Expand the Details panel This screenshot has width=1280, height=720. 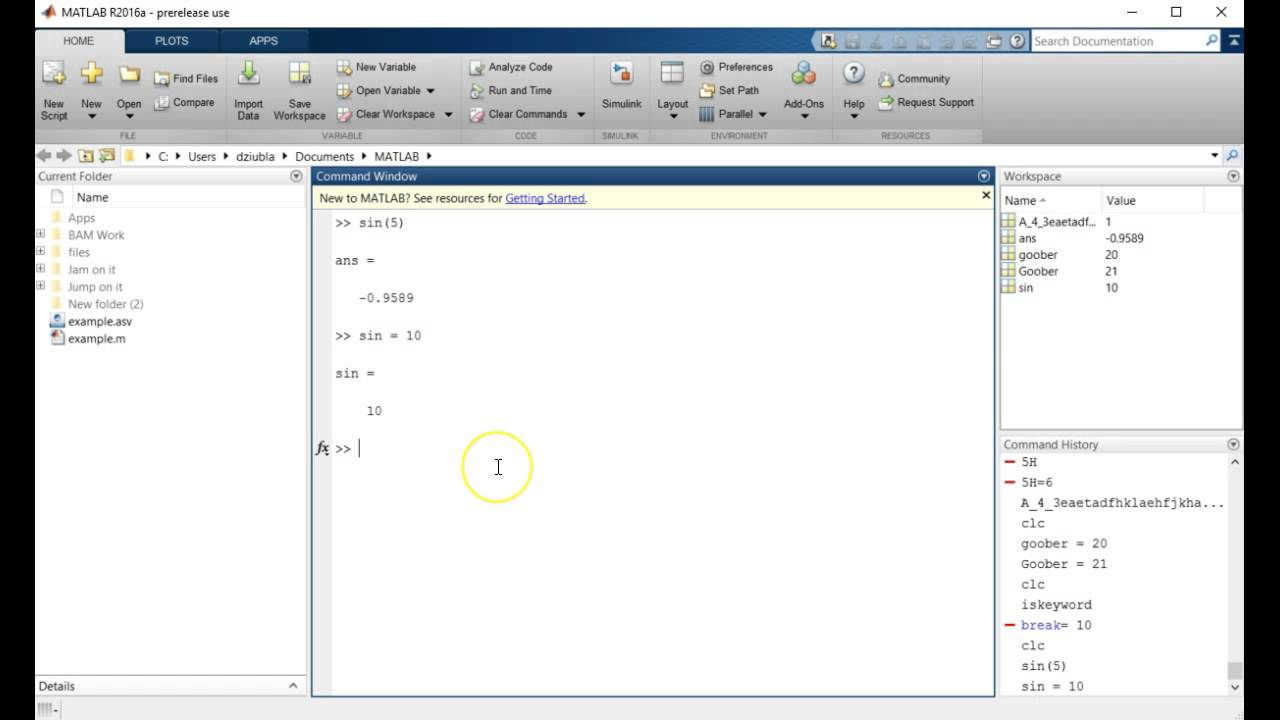[x=293, y=686]
